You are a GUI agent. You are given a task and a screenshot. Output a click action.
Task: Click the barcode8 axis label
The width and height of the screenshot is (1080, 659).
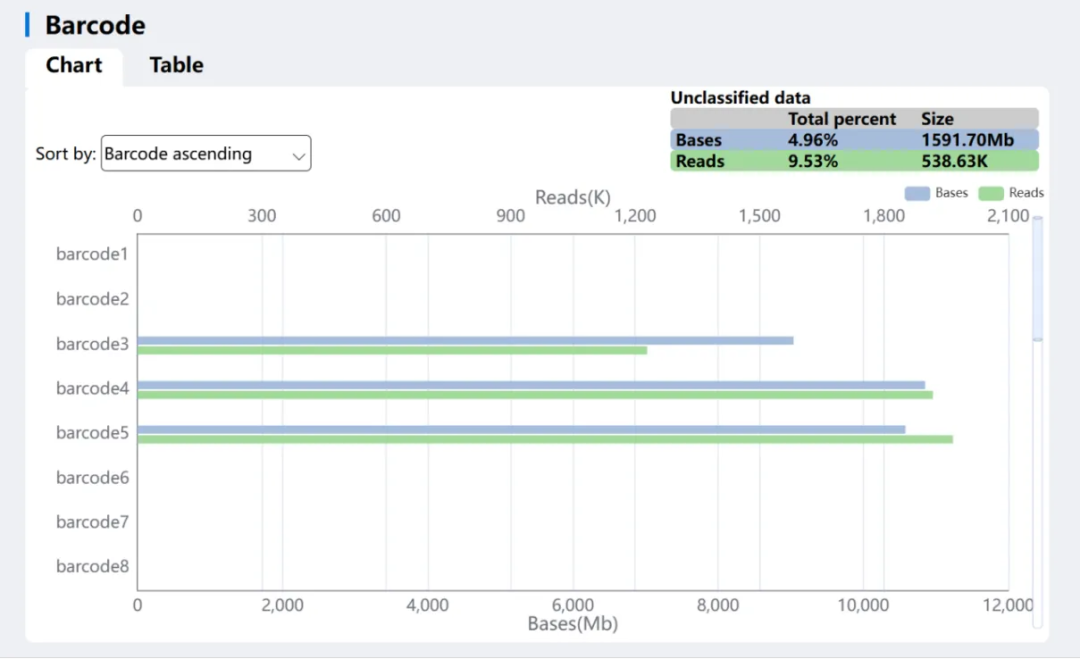point(92,566)
